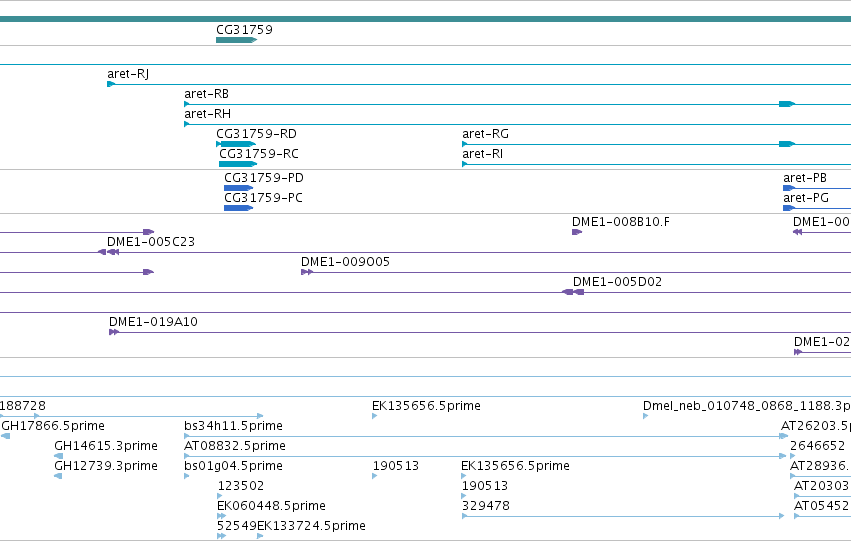Select the GH12739.3prime EST
Viewport: 851px width, 541px height.
tap(106, 466)
